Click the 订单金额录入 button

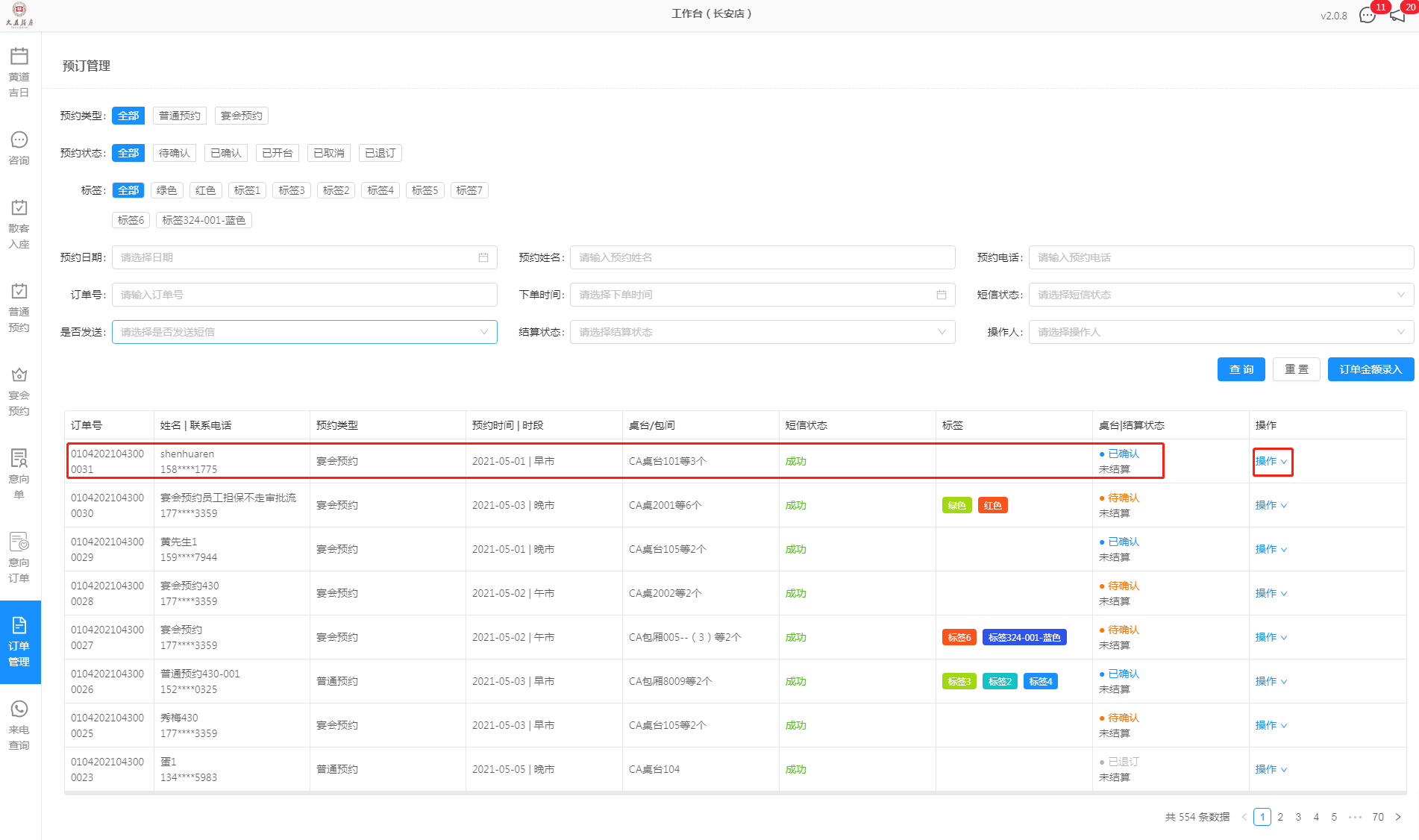click(x=1371, y=369)
